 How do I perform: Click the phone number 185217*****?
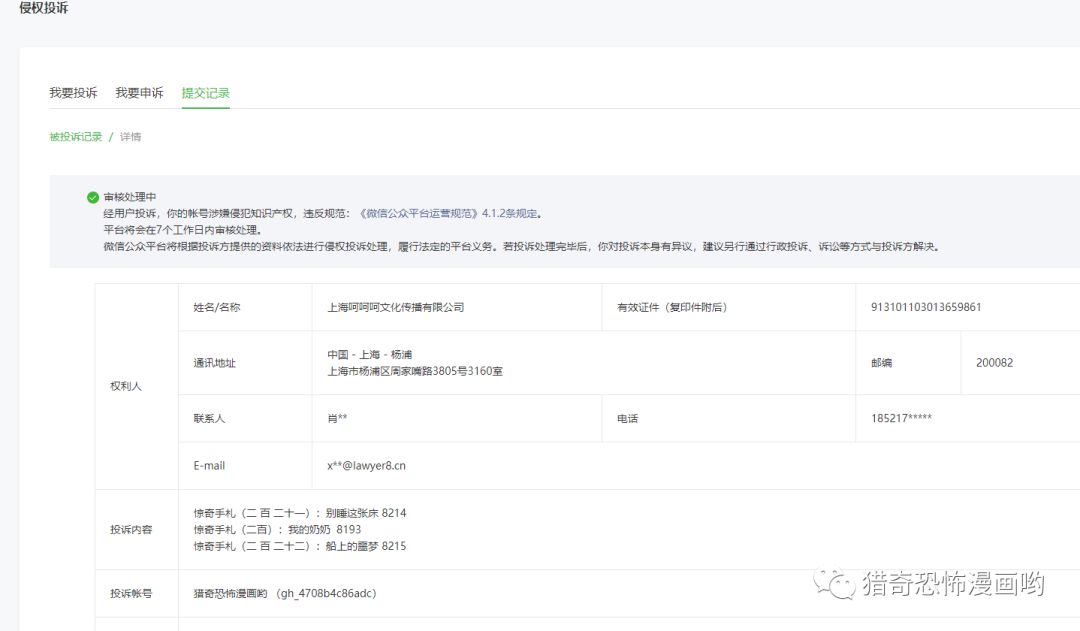[x=901, y=418]
